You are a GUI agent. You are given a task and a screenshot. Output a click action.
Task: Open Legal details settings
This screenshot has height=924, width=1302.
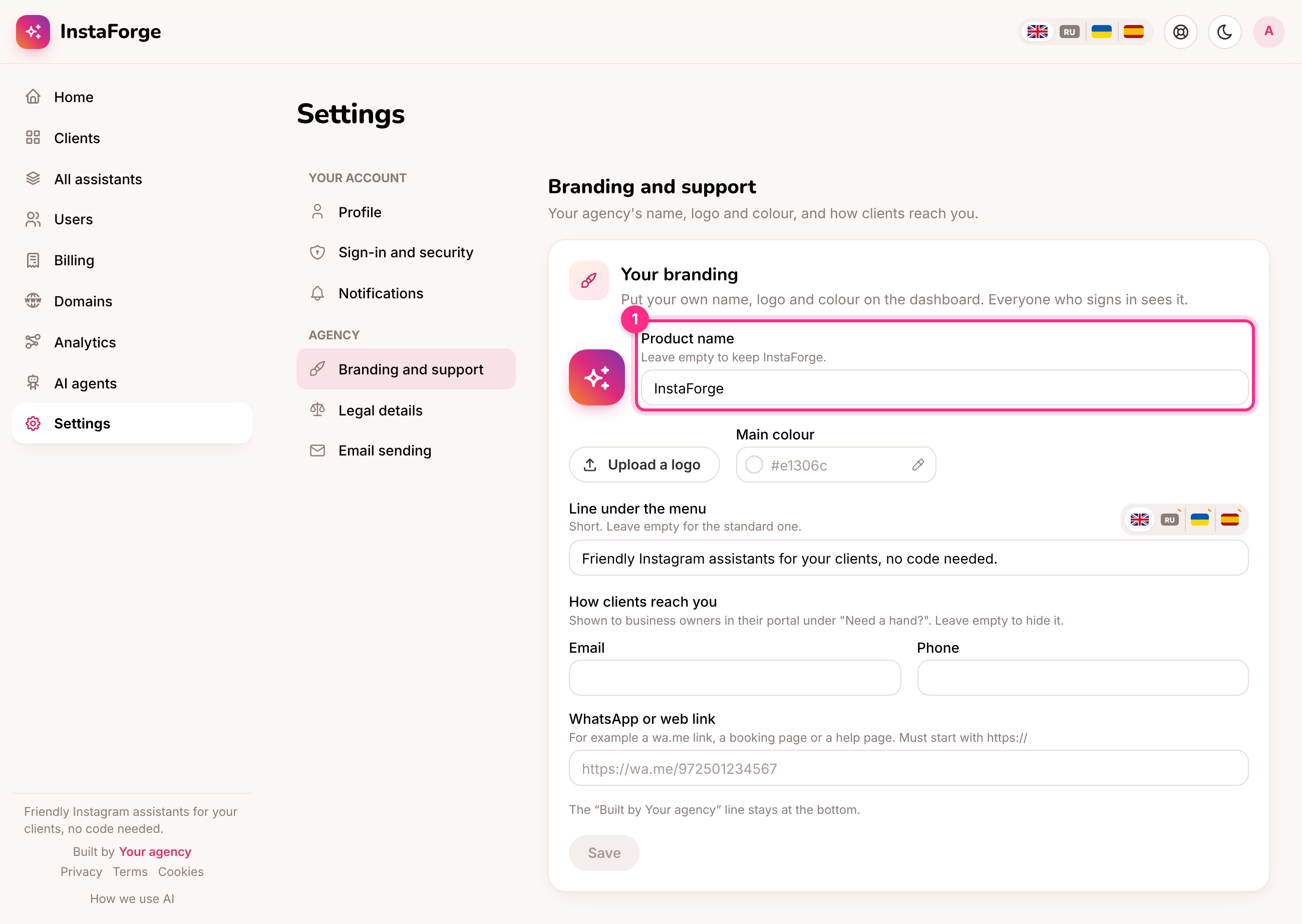[406, 410]
